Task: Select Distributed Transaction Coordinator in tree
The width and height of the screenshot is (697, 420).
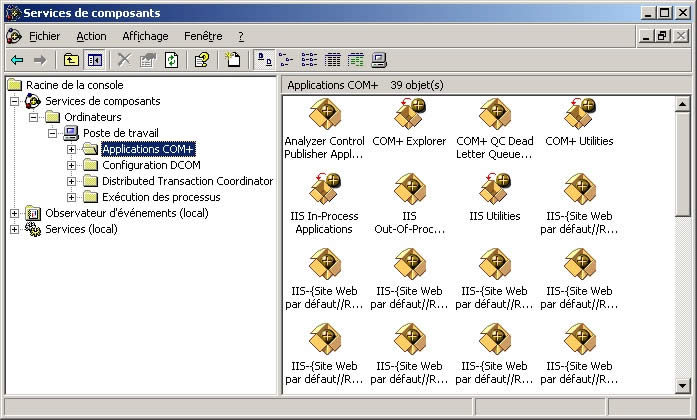Action: coord(187,181)
